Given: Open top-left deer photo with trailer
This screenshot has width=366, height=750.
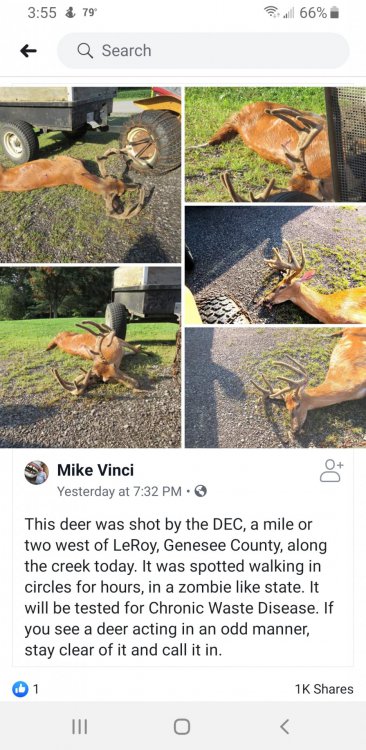Looking at the screenshot, I should (x=90, y=175).
